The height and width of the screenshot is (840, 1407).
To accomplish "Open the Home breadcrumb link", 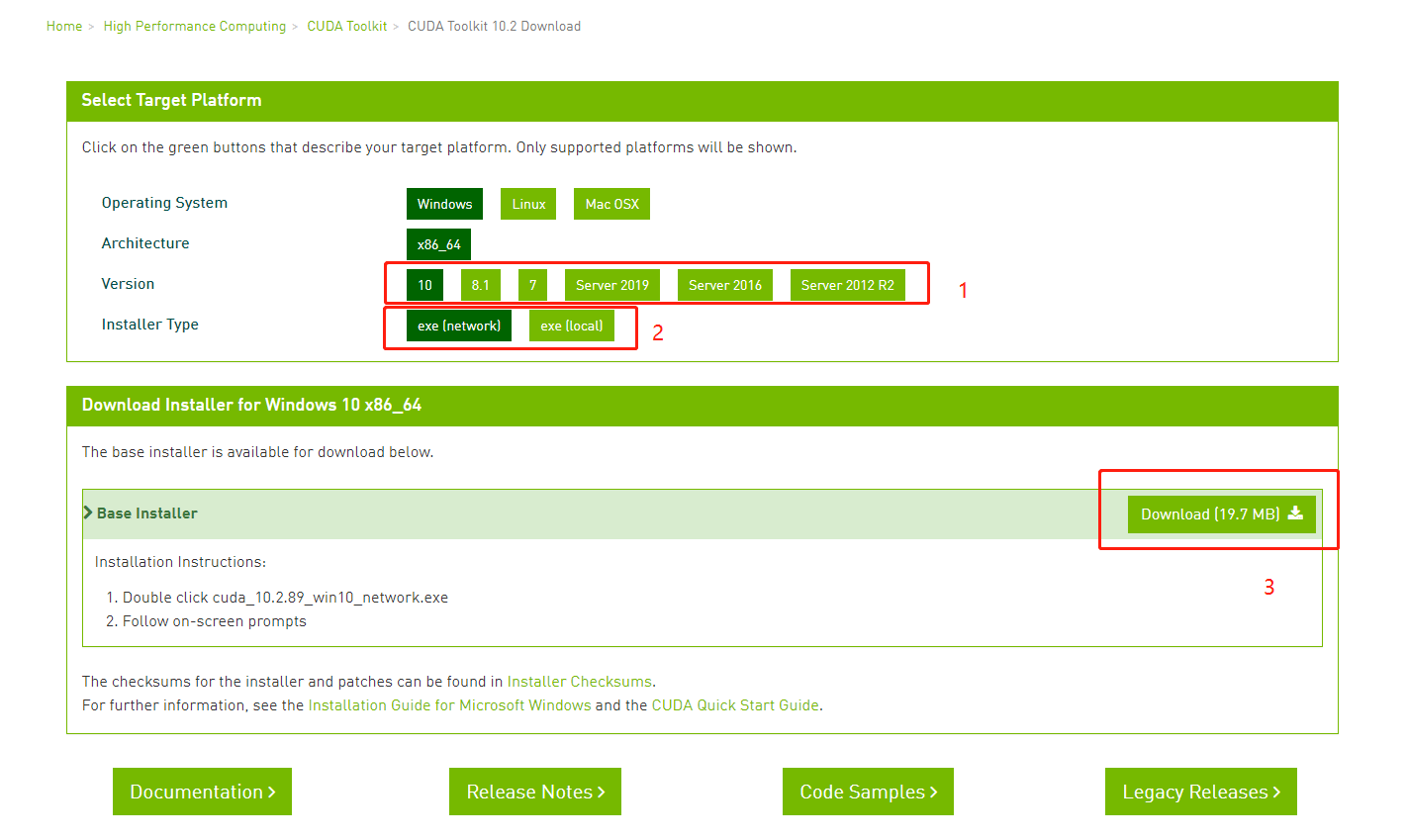I will pyautogui.click(x=64, y=27).
